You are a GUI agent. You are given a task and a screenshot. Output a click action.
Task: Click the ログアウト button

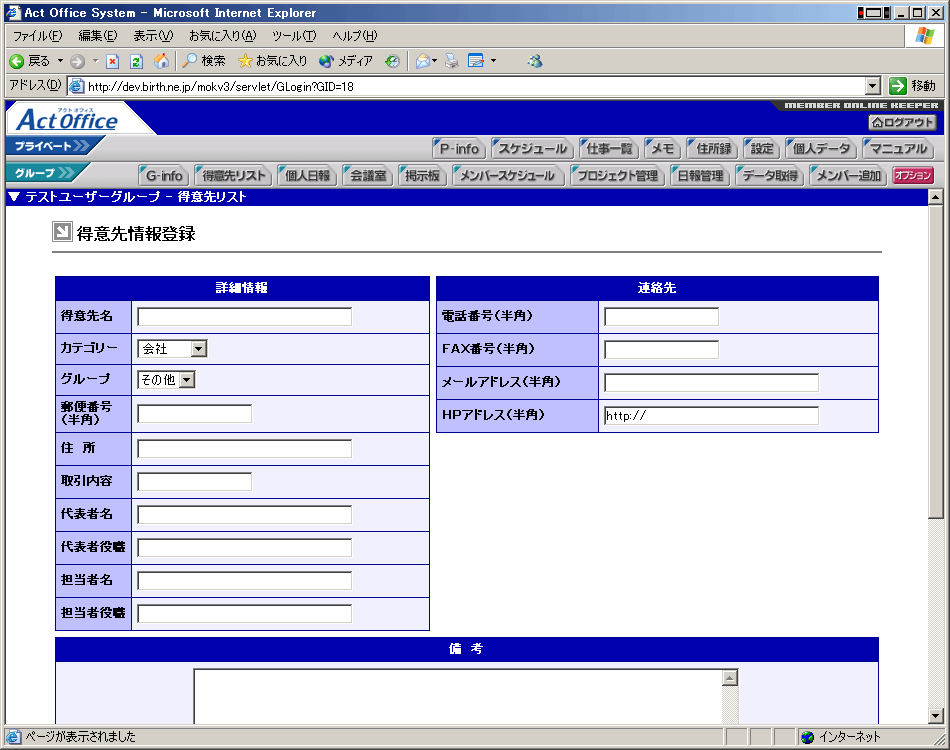pyautogui.click(x=902, y=122)
